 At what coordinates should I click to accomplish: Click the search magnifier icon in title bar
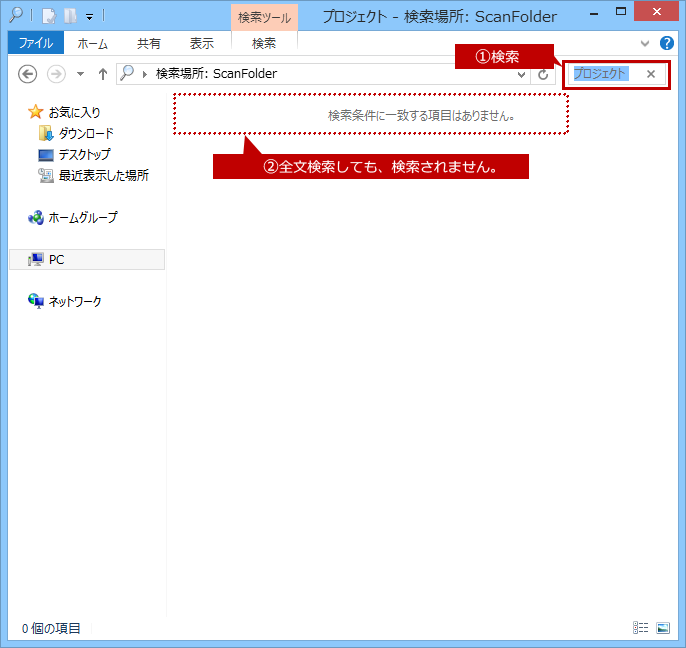tap(16, 15)
